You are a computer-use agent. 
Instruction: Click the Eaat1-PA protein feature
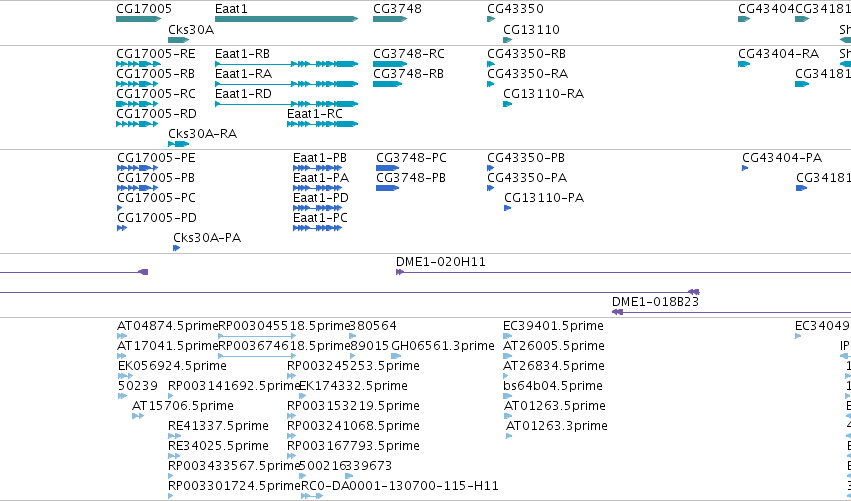click(x=317, y=188)
